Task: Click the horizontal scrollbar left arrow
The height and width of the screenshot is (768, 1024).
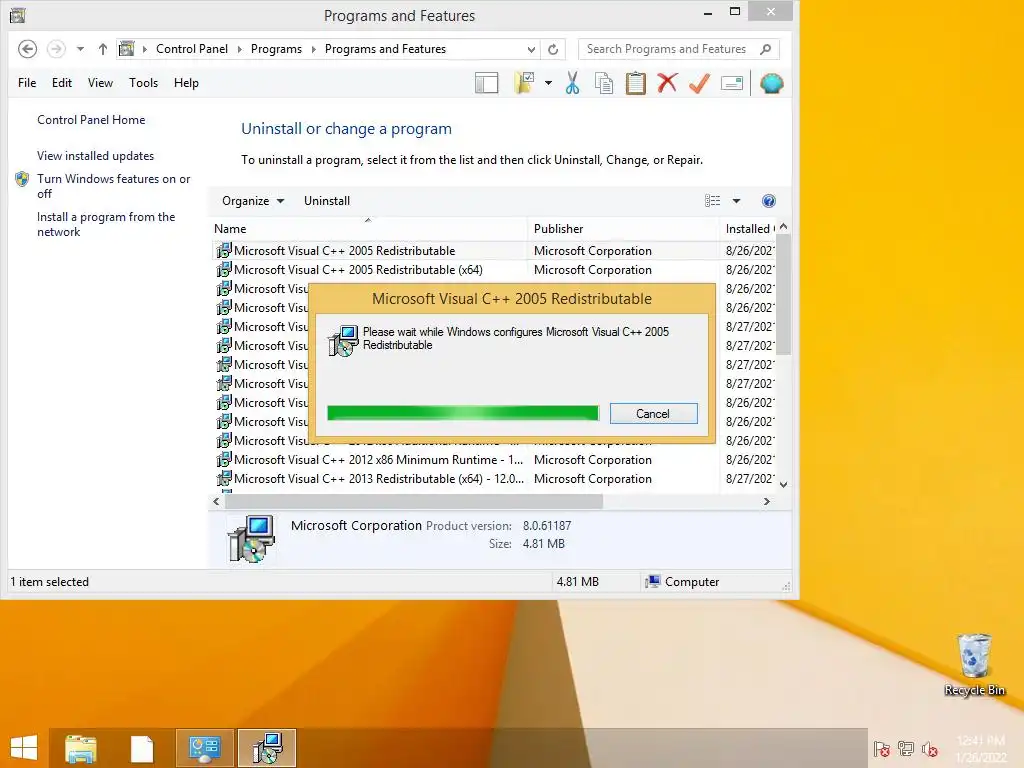Action: (217, 502)
